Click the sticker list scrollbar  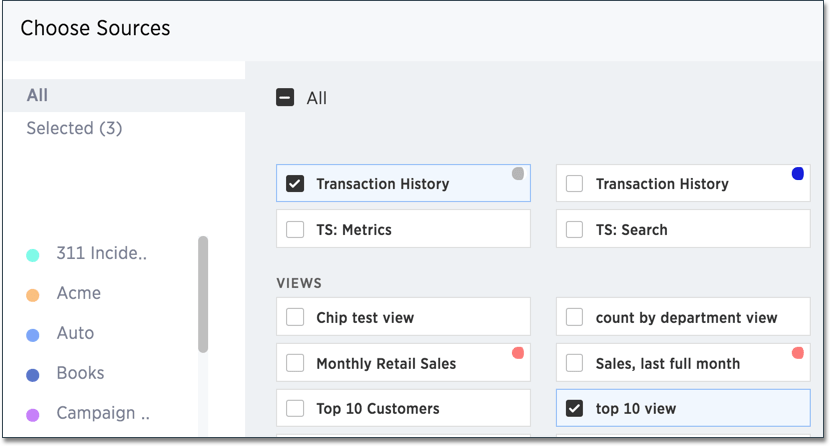tap(203, 294)
